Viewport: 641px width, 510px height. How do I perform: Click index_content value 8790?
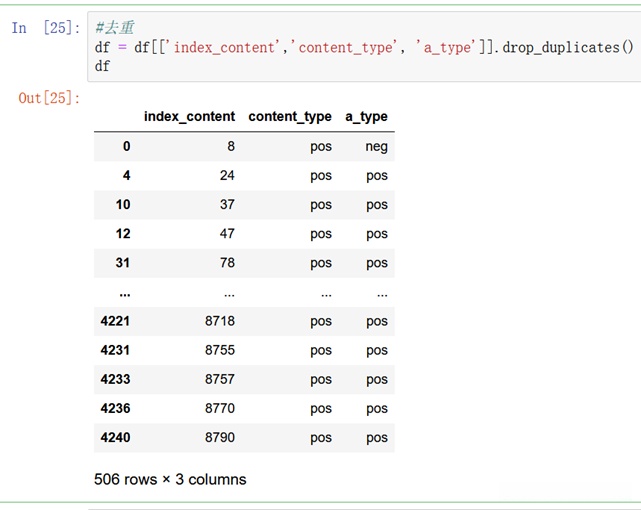[220, 437]
